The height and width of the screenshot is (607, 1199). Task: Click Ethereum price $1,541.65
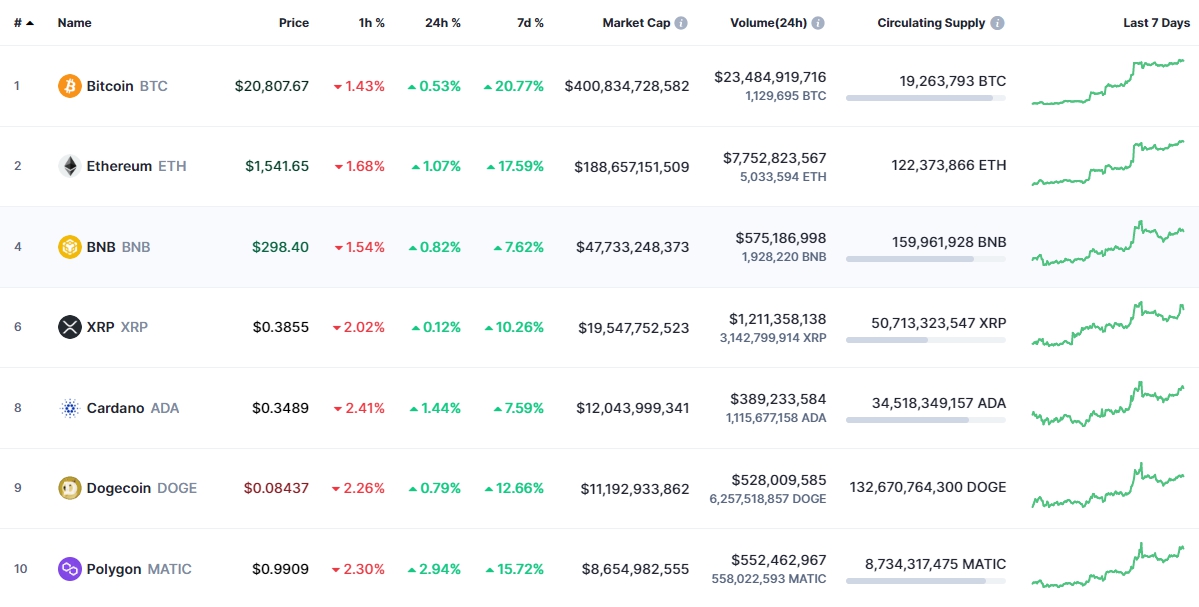tap(278, 166)
